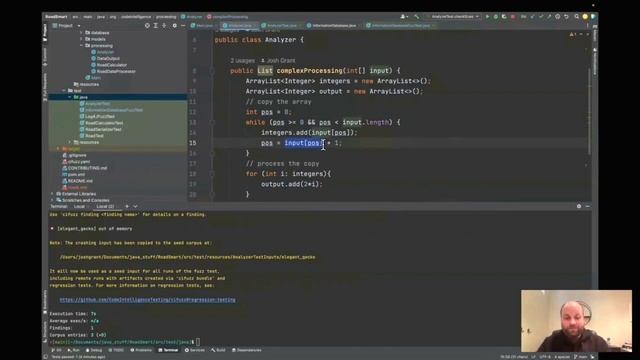Open the Project panel gear options
Viewport: 640px width, 360px height.
pyautogui.click(x=175, y=26)
